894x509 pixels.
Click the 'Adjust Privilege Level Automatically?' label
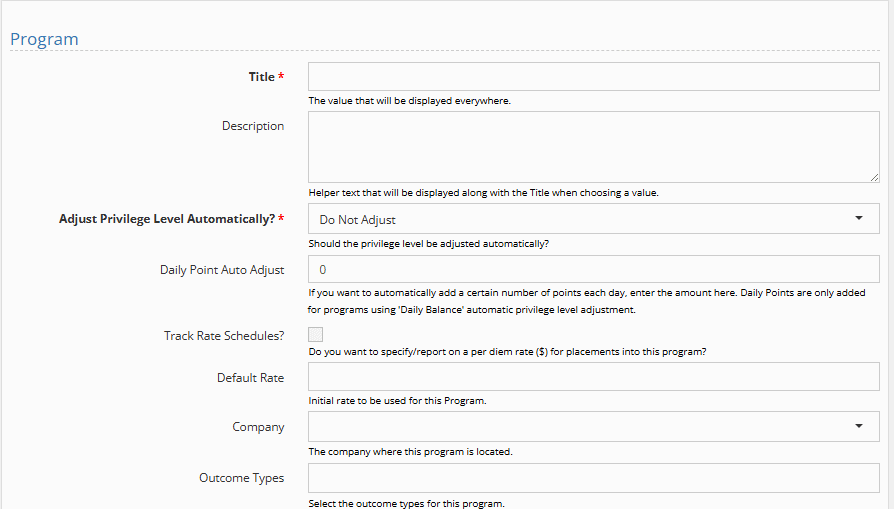pyautogui.click(x=166, y=219)
